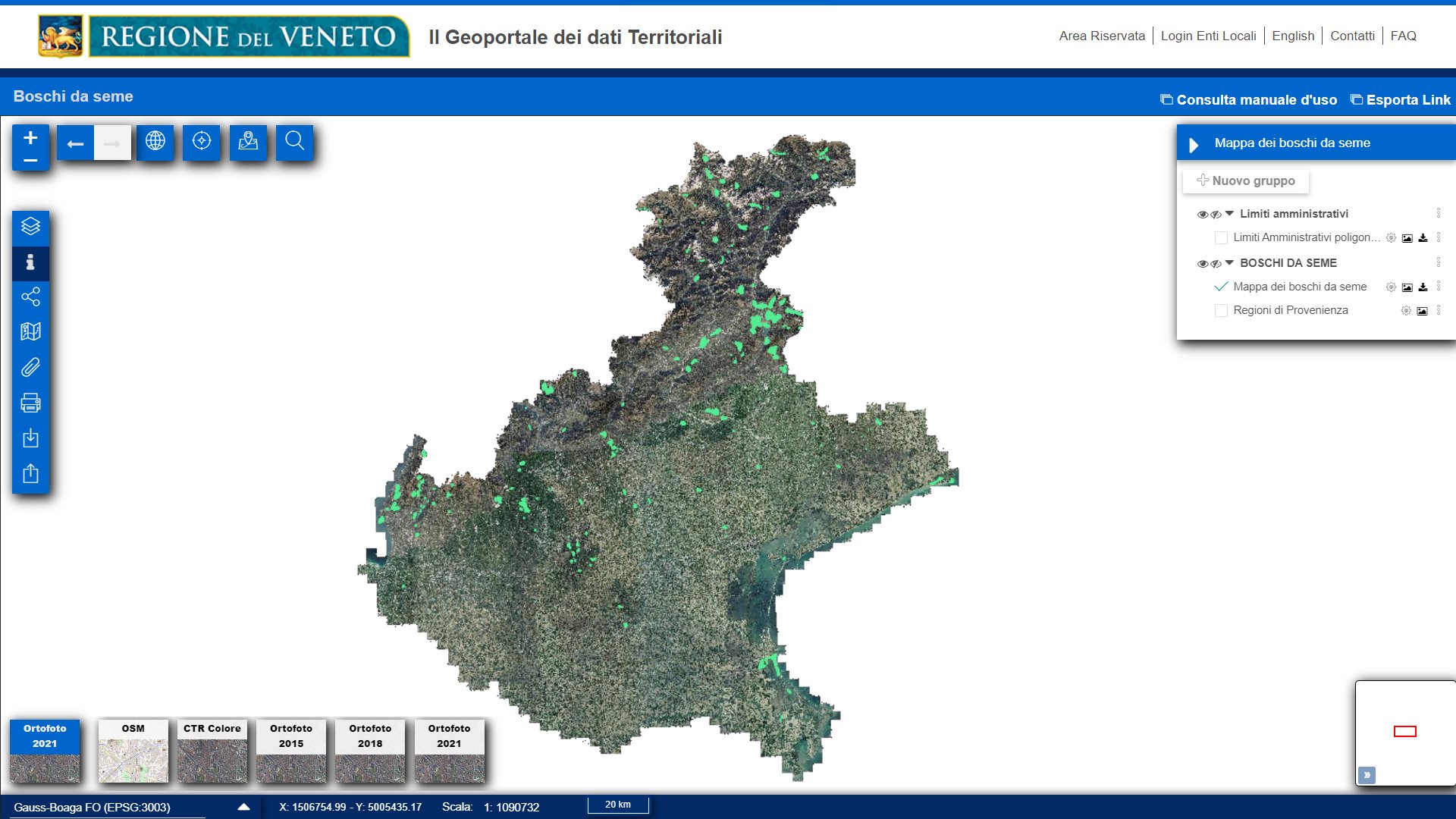Open the share tool in sidebar

click(30, 297)
